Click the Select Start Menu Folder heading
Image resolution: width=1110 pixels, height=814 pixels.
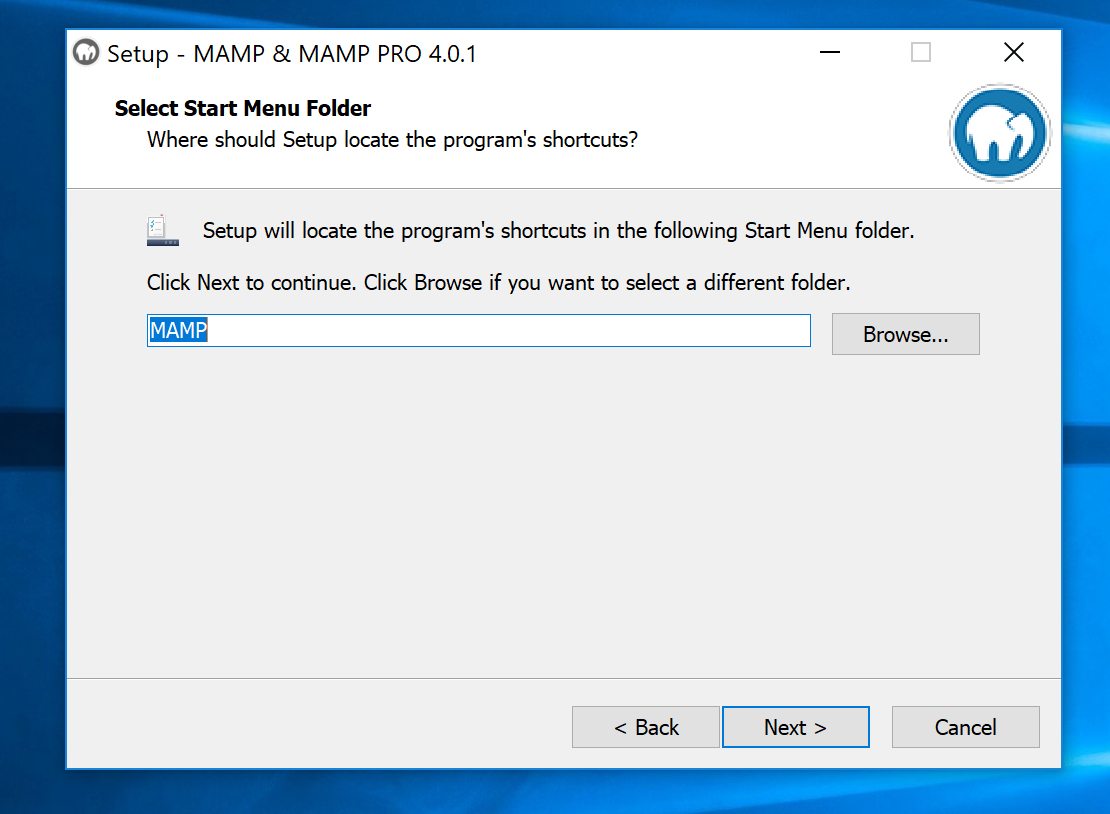point(242,107)
